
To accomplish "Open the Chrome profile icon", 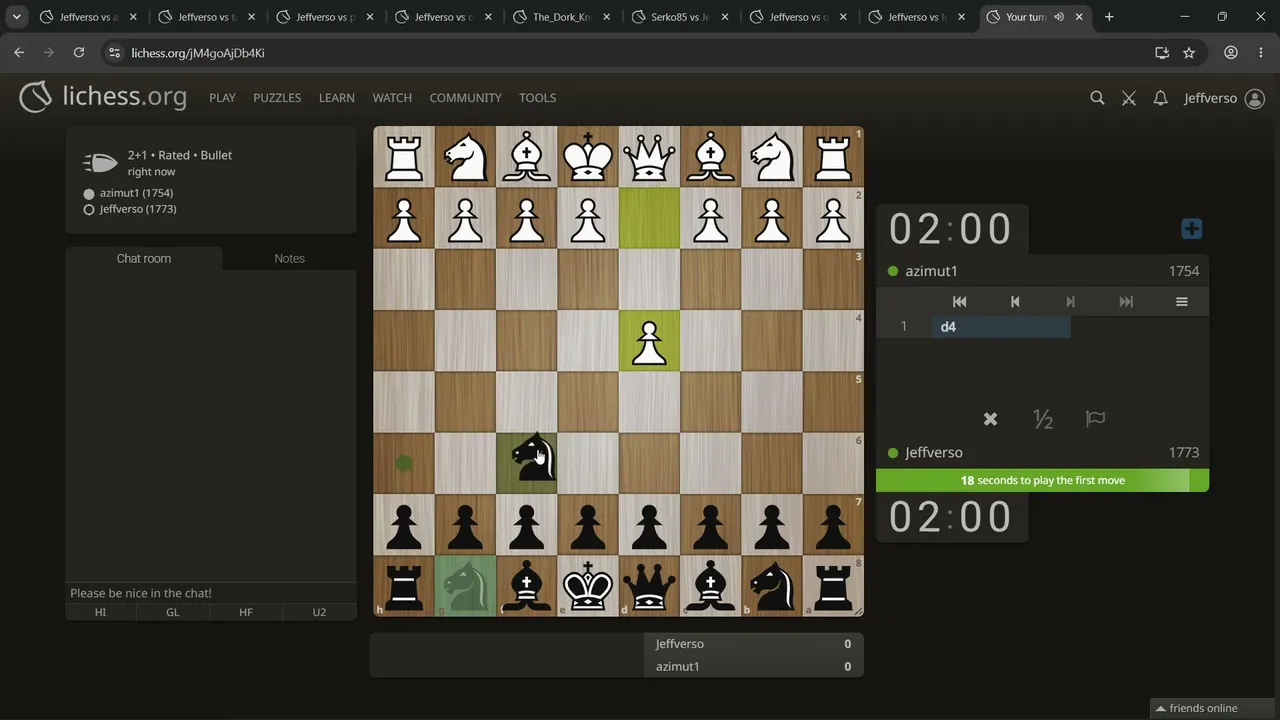I will point(1231,53).
